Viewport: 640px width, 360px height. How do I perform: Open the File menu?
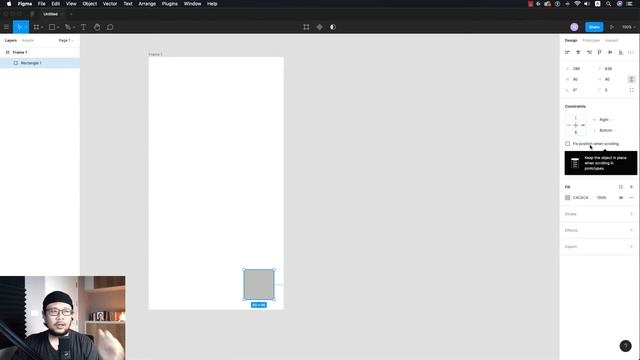[42, 4]
